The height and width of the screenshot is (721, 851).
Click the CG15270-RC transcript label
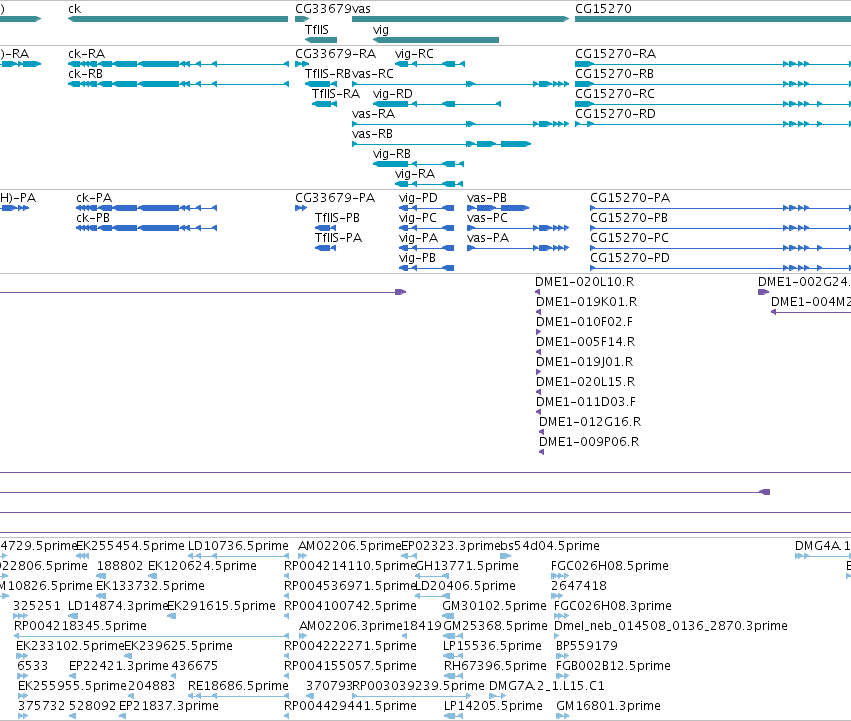pos(615,94)
